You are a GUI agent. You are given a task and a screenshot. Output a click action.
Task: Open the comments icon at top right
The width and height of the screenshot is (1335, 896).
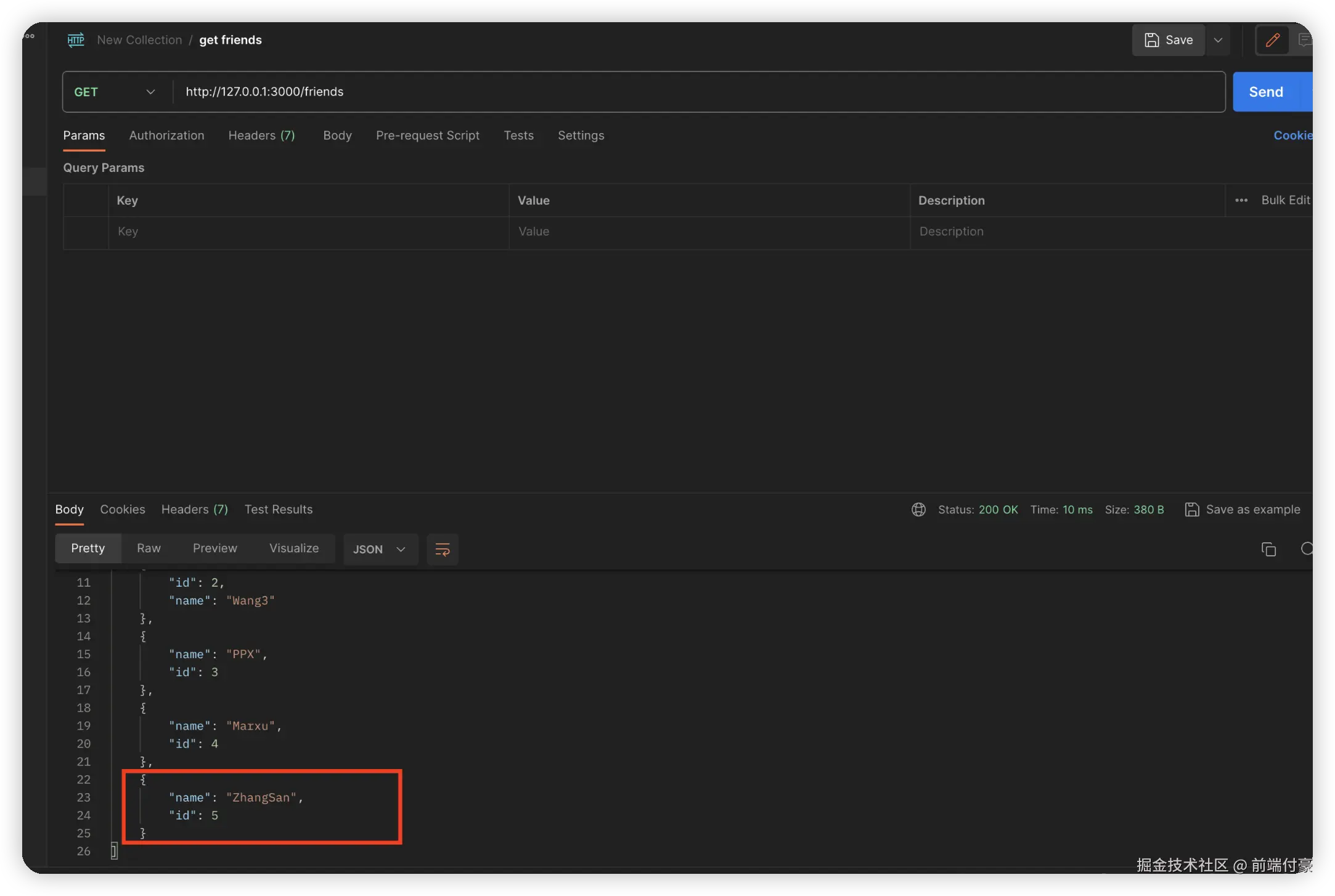pyautogui.click(x=1304, y=40)
